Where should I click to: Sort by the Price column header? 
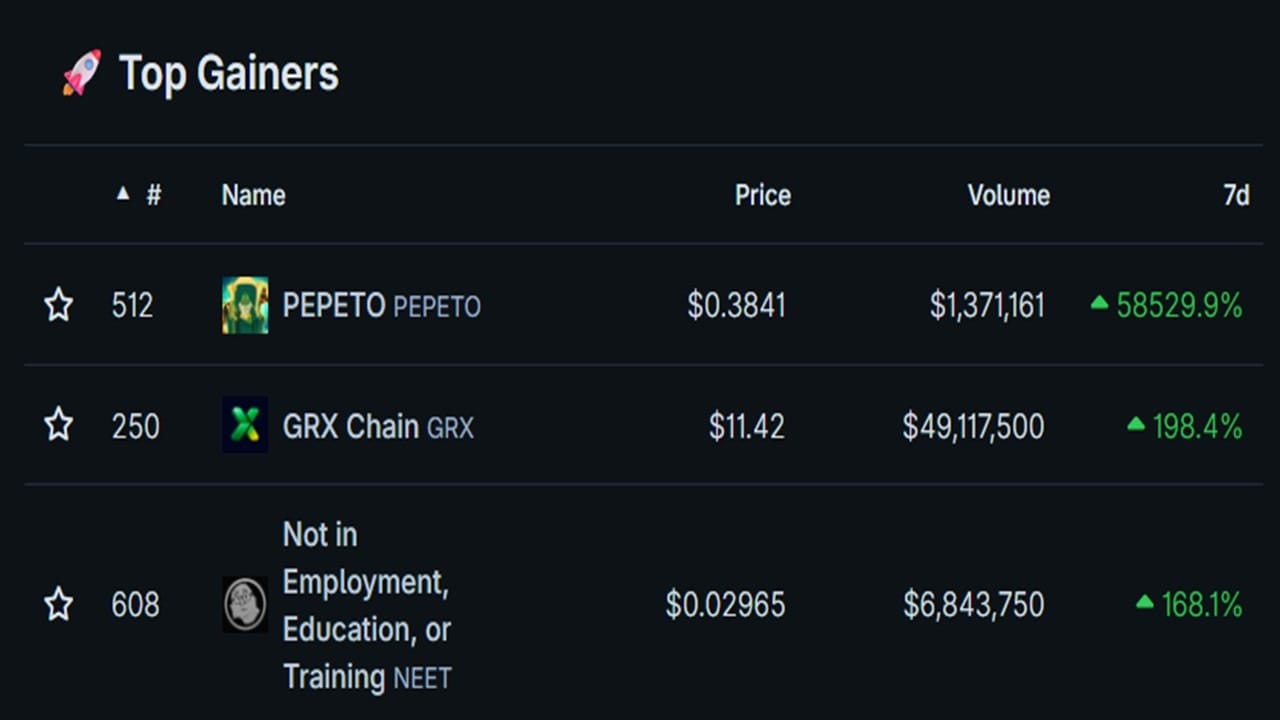coord(763,195)
